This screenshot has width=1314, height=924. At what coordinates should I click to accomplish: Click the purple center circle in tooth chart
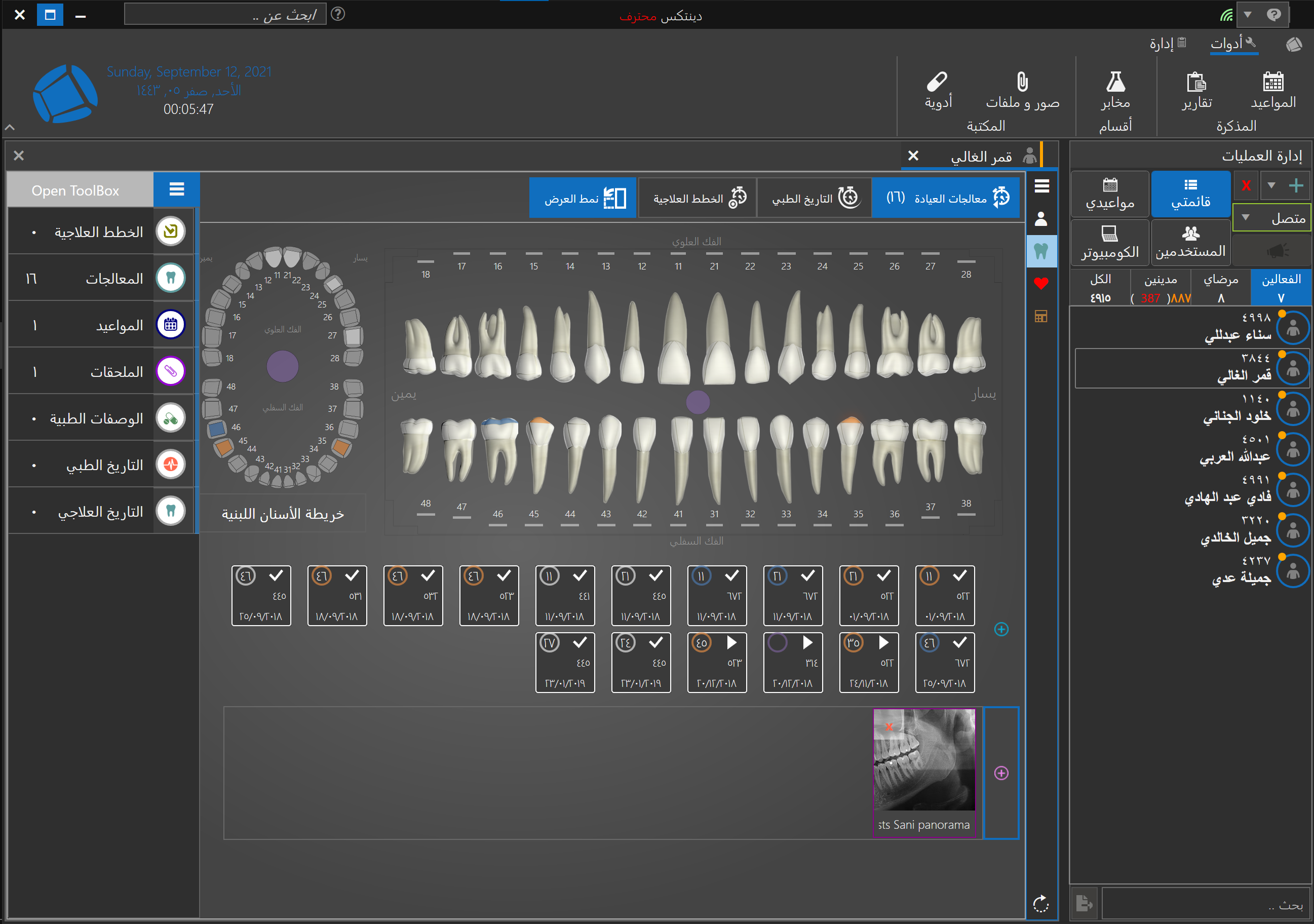click(x=698, y=401)
